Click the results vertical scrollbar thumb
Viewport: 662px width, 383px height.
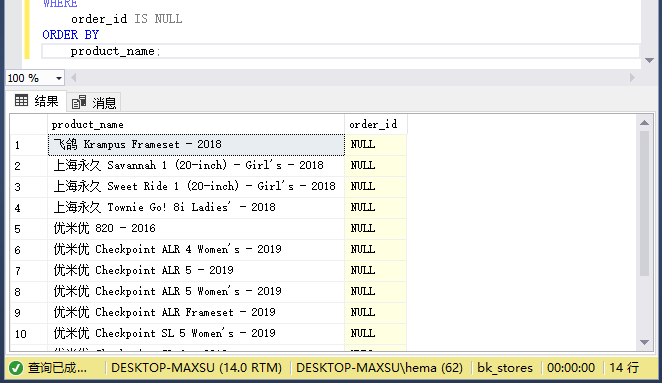click(644, 204)
